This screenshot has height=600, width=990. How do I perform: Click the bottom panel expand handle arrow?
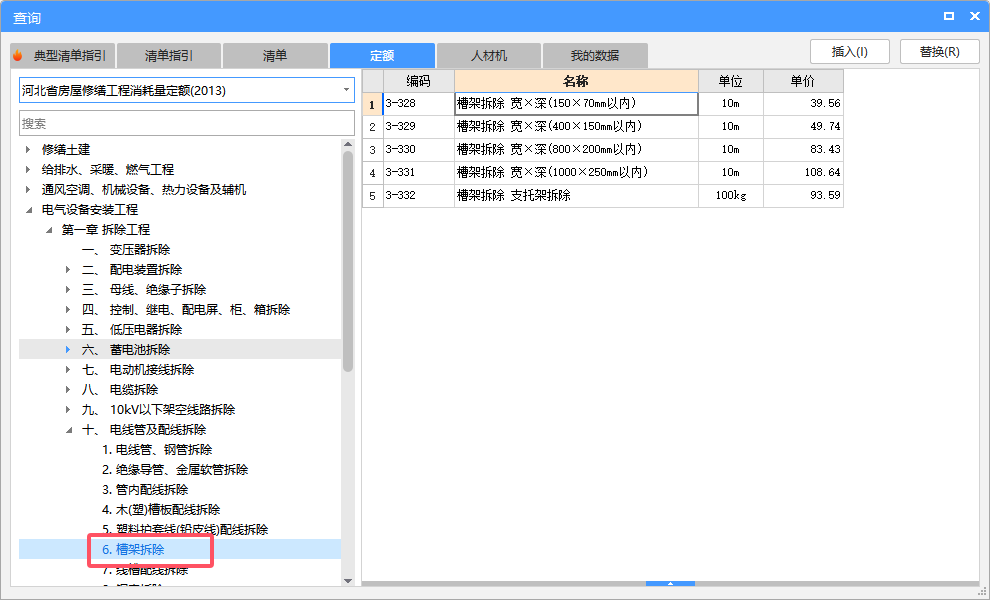click(x=671, y=584)
